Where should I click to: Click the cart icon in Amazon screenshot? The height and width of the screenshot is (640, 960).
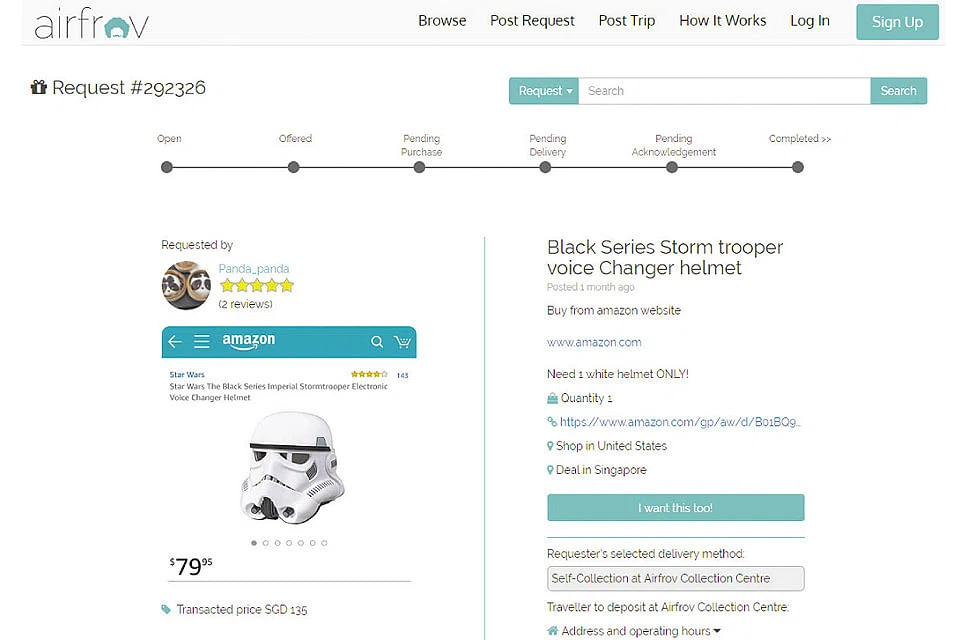click(402, 342)
